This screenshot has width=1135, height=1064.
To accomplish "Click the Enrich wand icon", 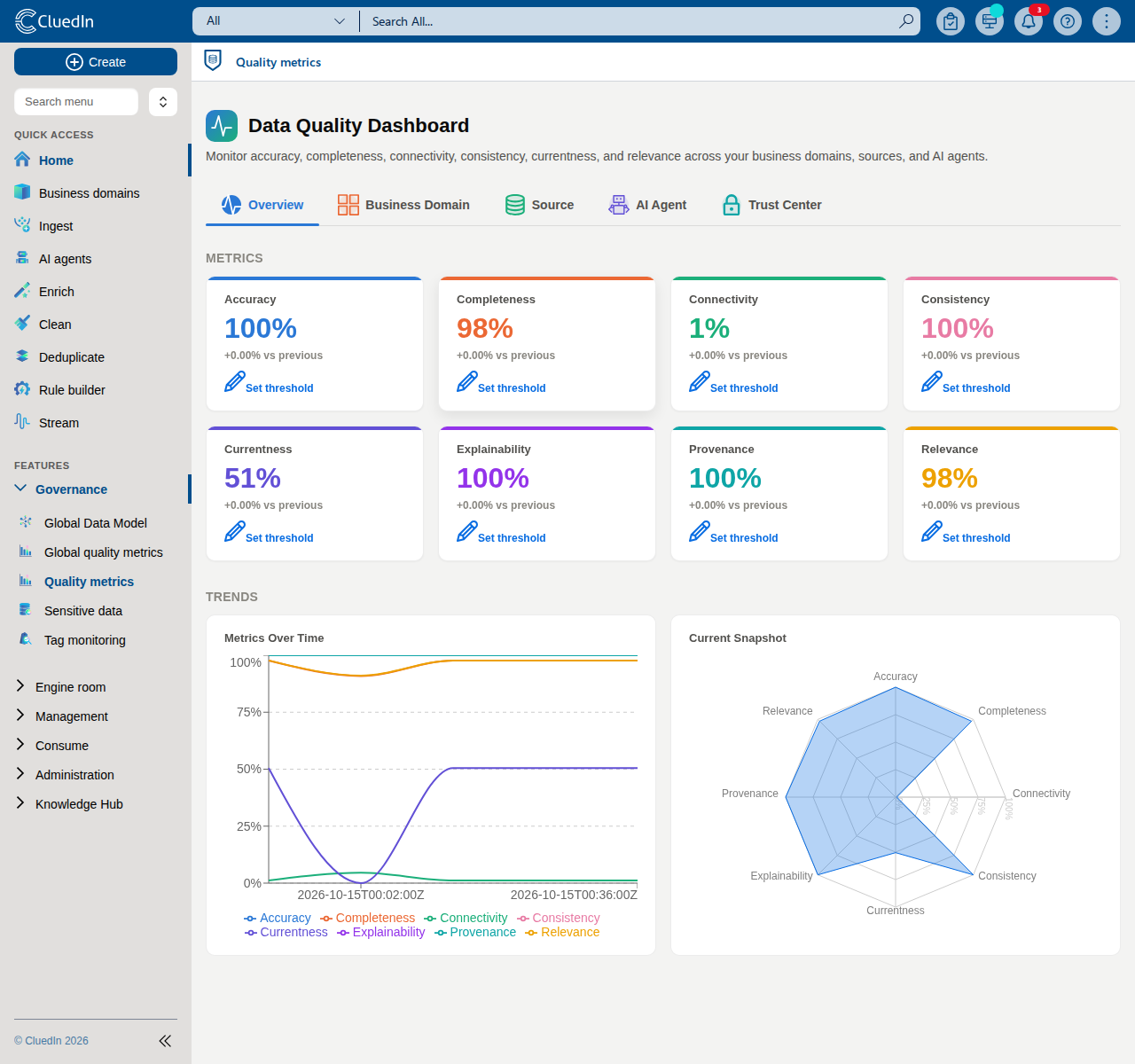I will tap(22, 291).
